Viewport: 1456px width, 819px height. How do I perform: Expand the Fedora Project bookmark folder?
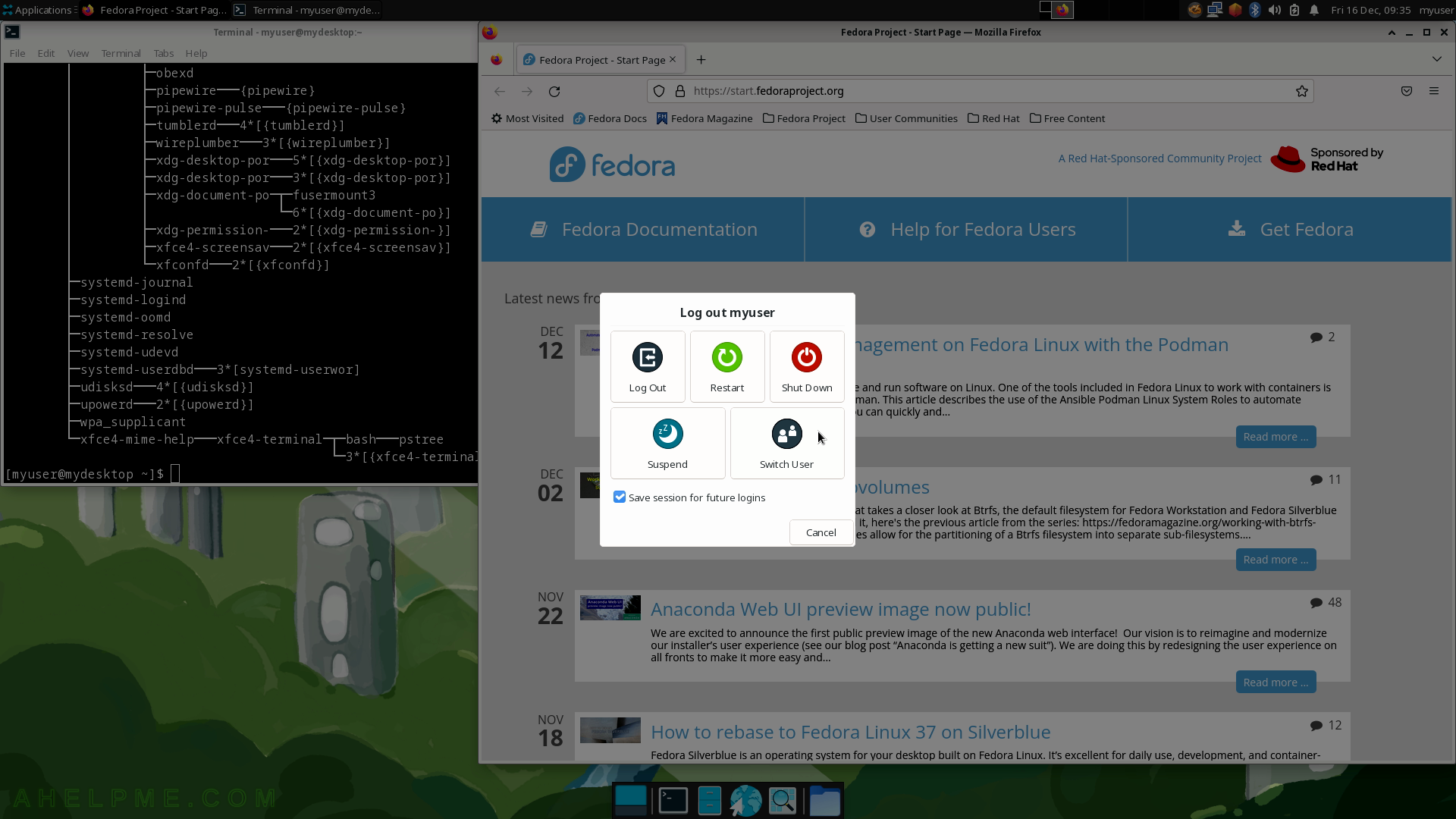805,118
